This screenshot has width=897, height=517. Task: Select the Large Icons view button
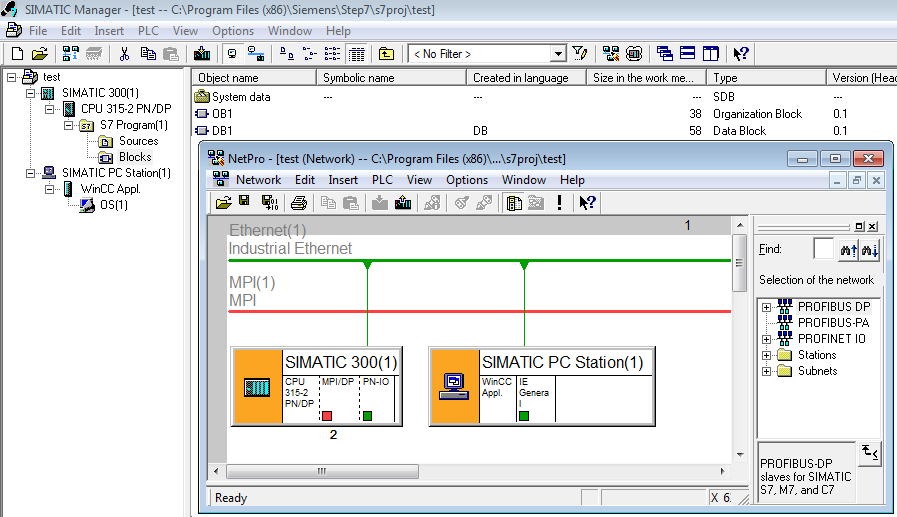[x=287, y=54]
